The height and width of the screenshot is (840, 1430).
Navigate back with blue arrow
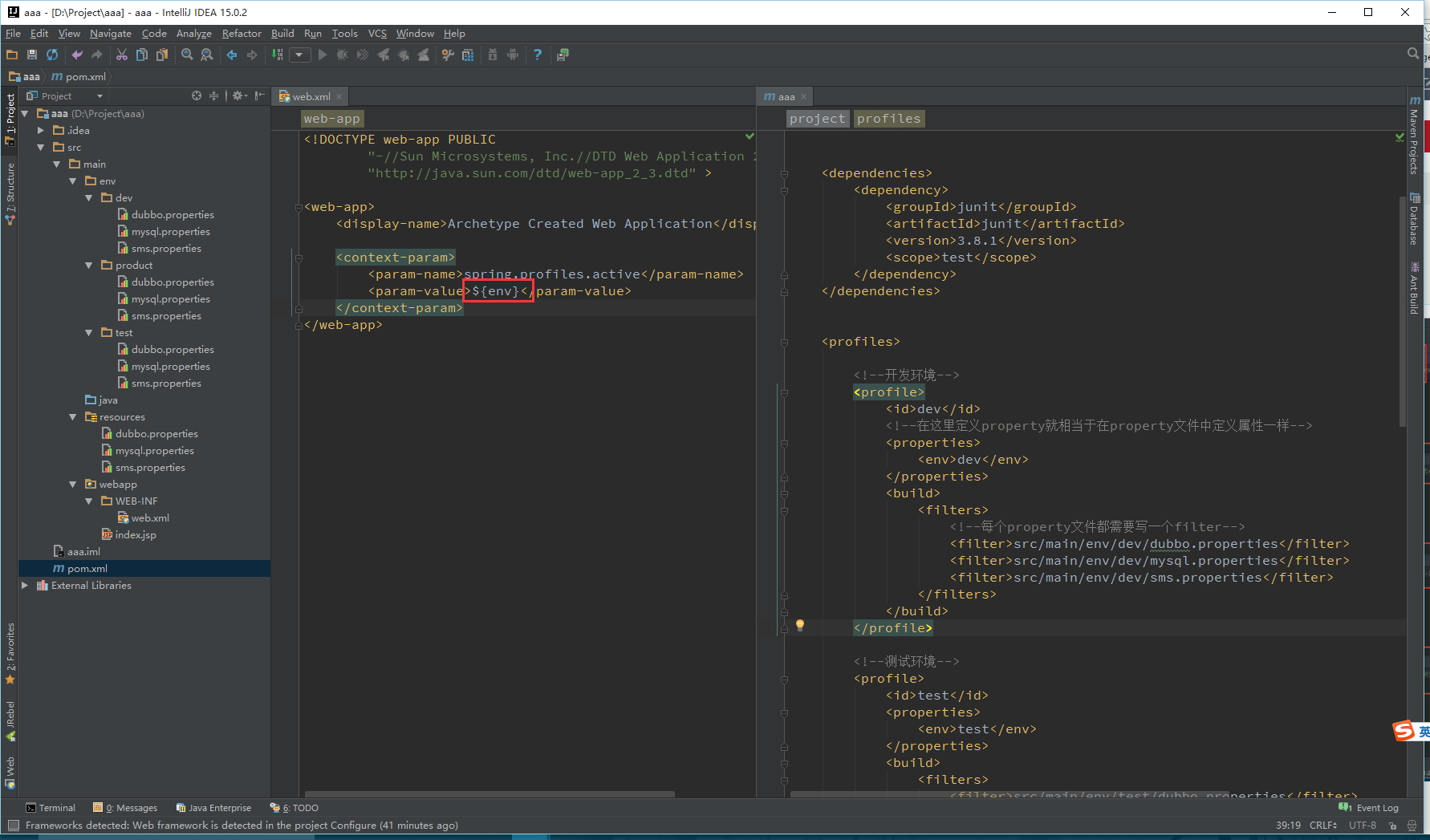coord(232,55)
